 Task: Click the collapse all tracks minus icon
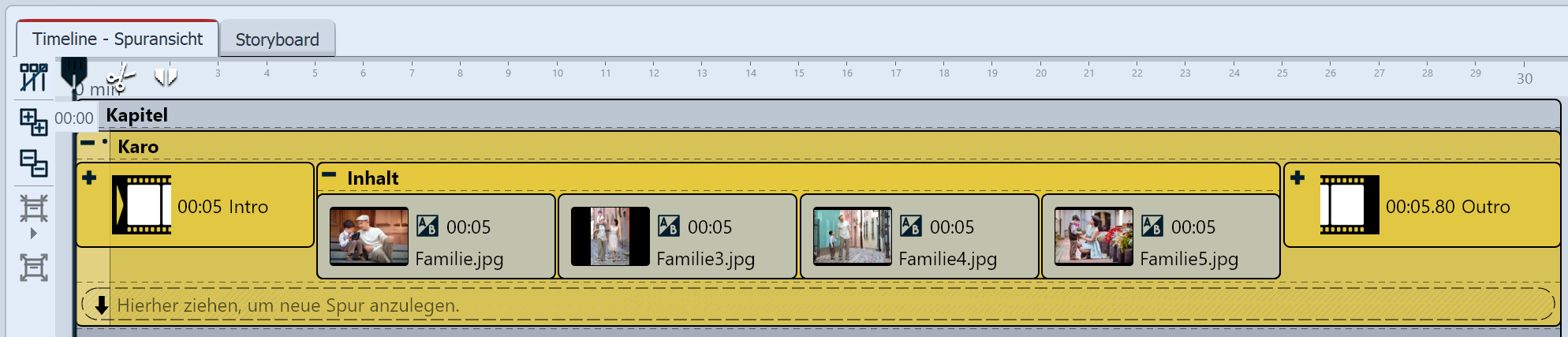[33, 163]
